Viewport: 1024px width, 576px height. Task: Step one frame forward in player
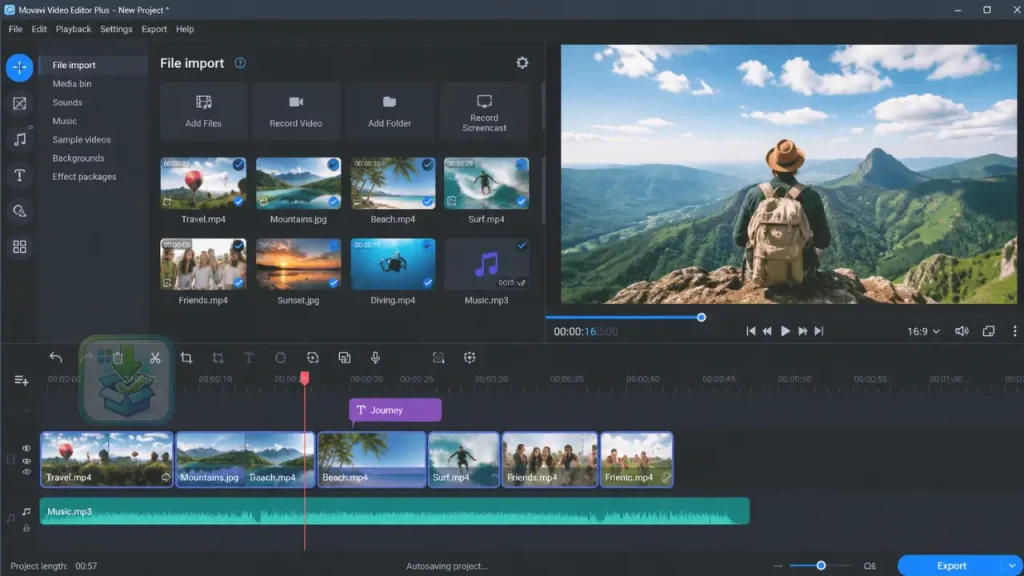point(803,331)
